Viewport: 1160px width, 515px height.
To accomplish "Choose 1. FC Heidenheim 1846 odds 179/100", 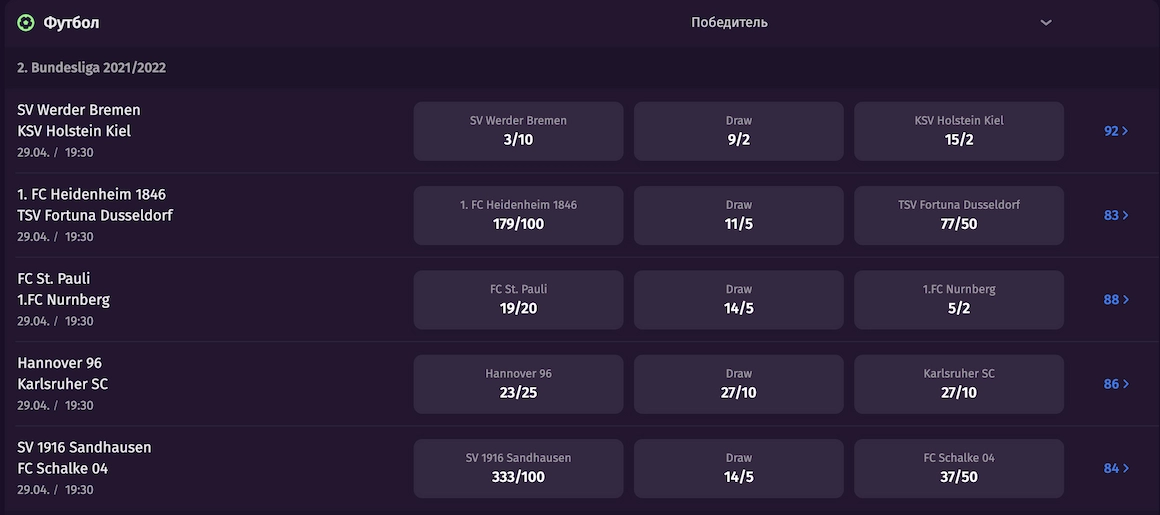I will (518, 215).
